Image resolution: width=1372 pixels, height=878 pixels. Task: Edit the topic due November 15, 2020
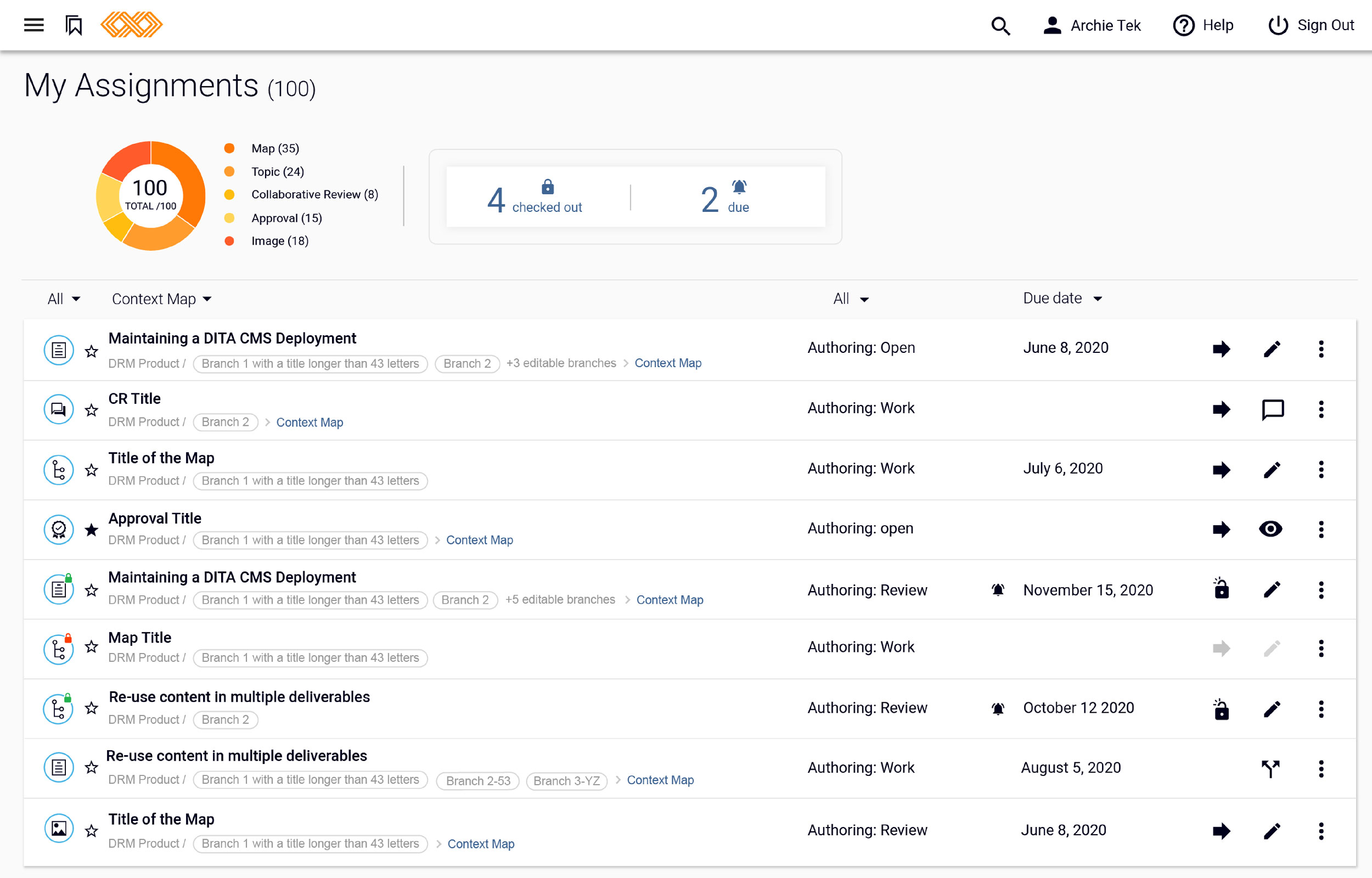1272,589
